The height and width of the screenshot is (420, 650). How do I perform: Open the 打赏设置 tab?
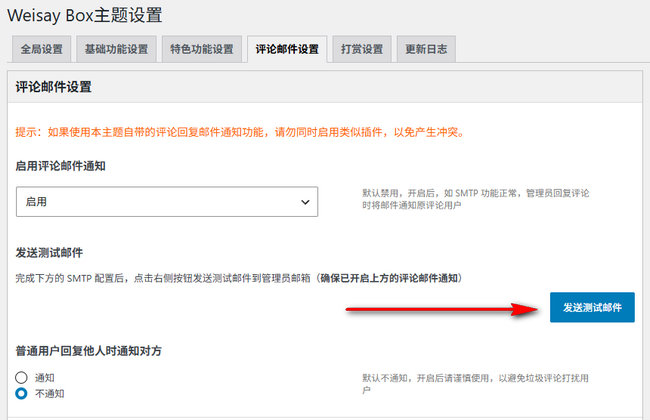pyautogui.click(x=361, y=49)
